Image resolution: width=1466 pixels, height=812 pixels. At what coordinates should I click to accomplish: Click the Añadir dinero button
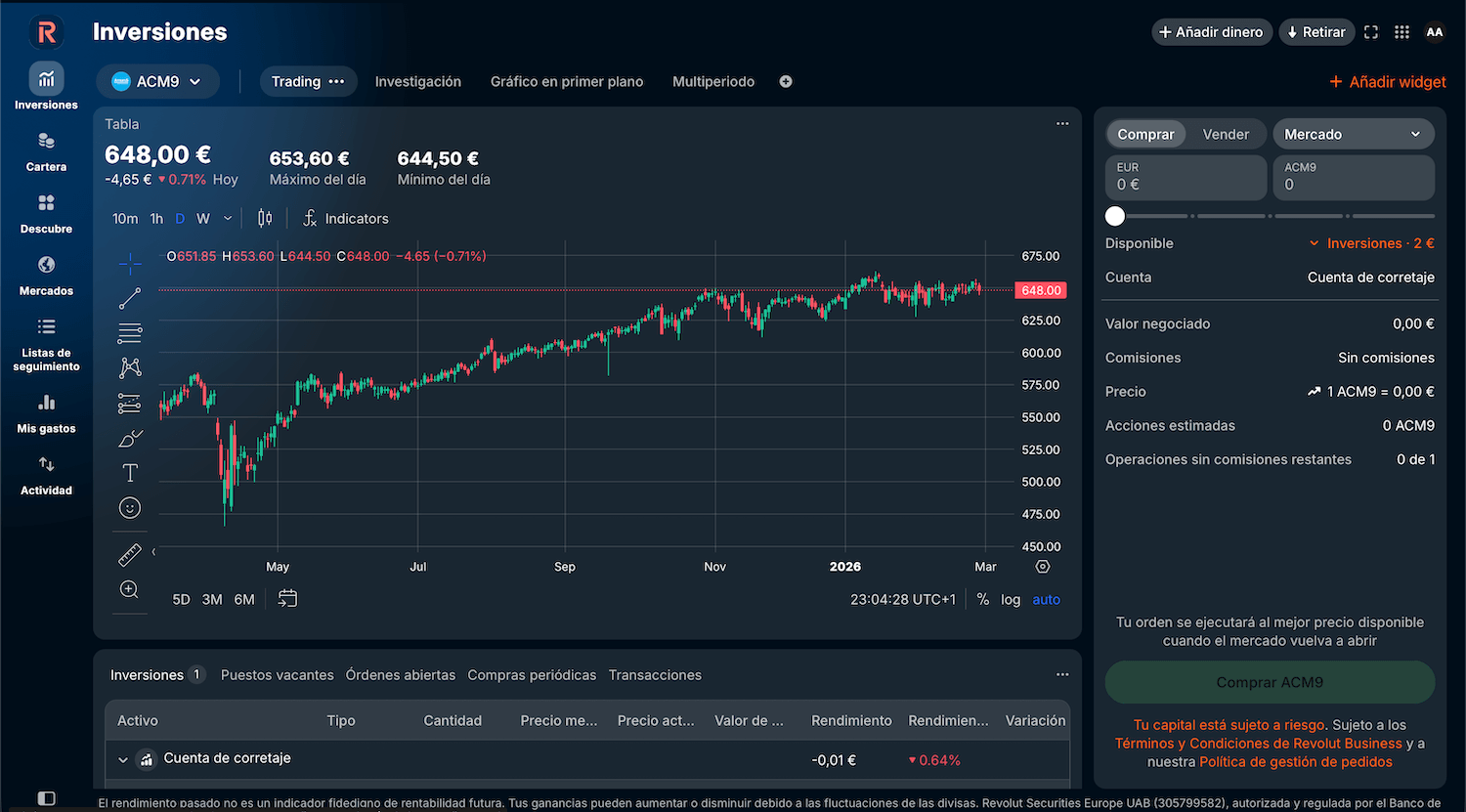(1212, 32)
